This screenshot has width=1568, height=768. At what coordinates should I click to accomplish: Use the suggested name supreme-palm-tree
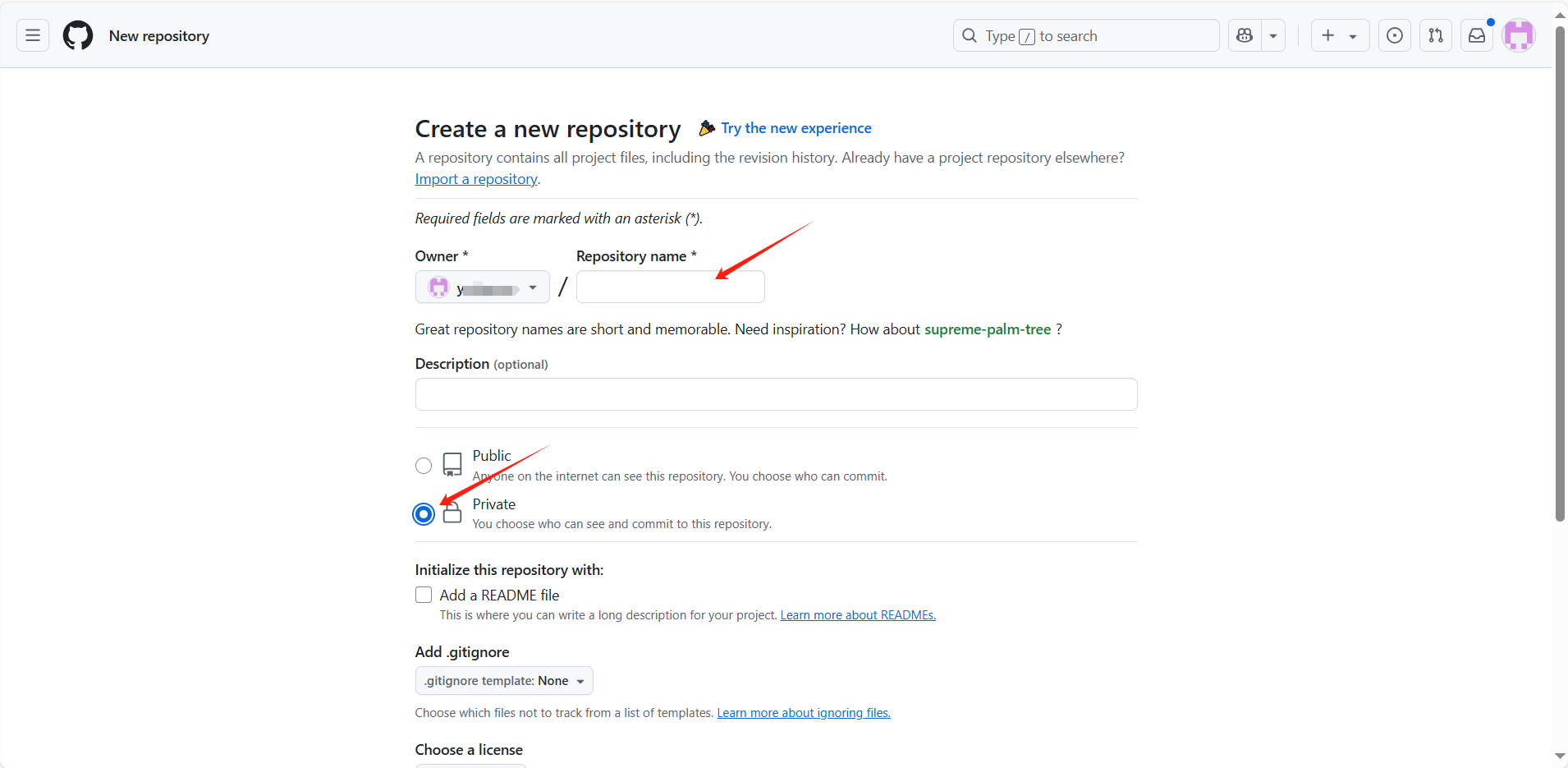pyautogui.click(x=987, y=329)
